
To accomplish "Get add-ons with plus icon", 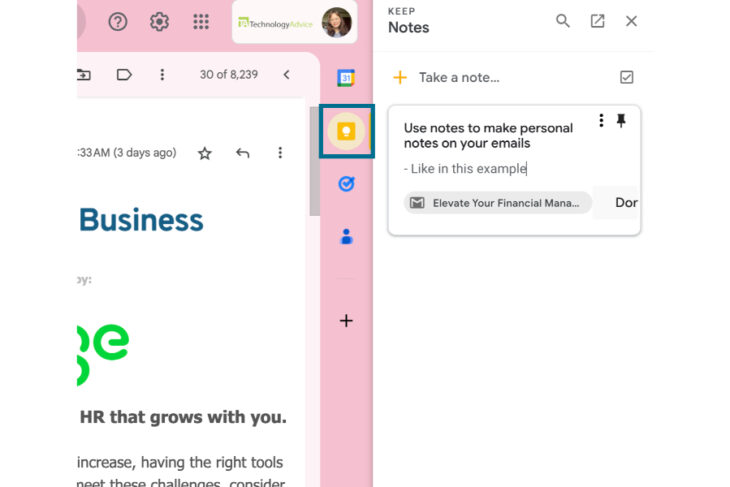I will [346, 321].
